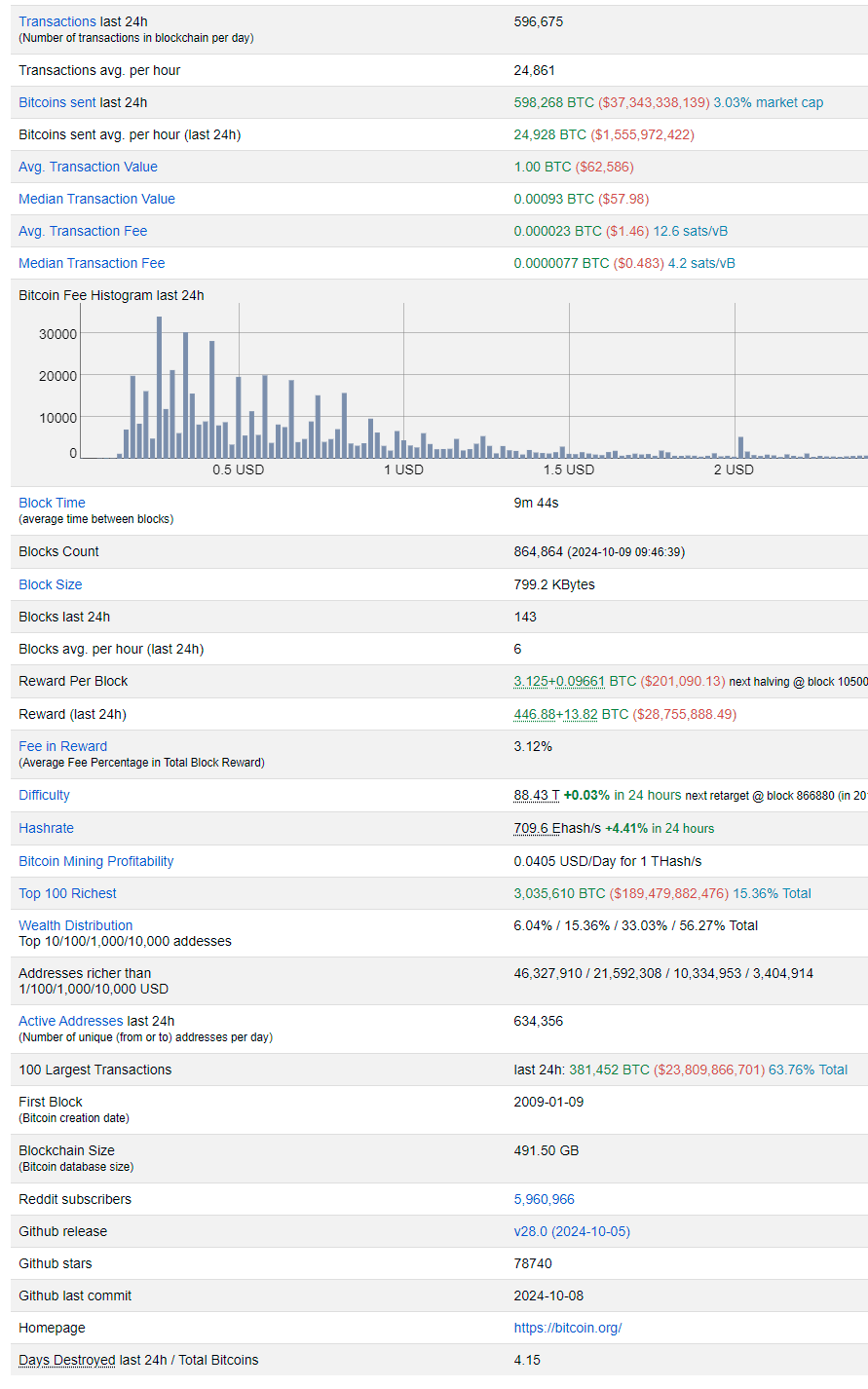Click the 1.00 BTC avg transaction value
868x1389 pixels.
click(543, 167)
